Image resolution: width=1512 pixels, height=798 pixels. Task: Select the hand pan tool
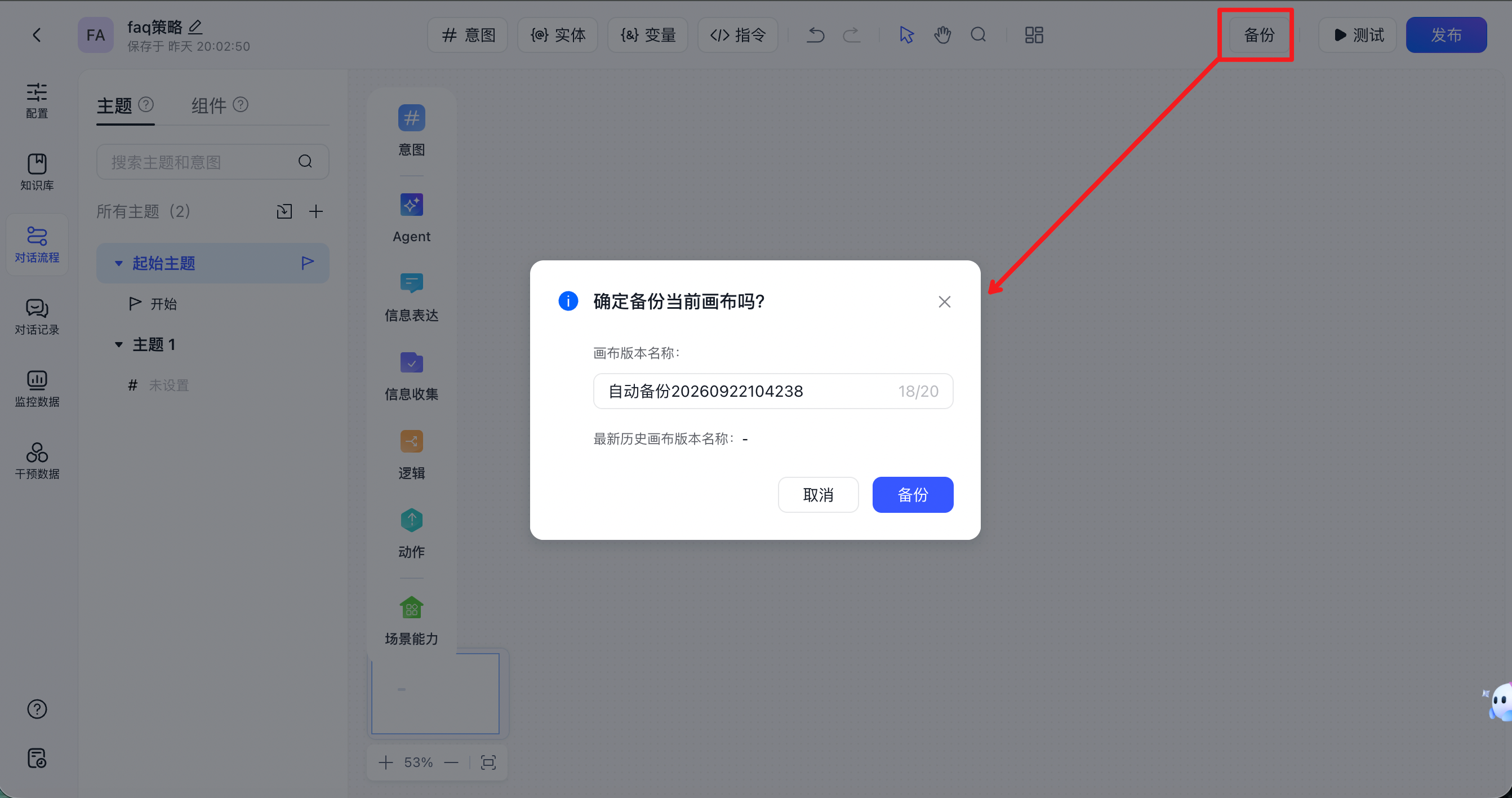[942, 36]
